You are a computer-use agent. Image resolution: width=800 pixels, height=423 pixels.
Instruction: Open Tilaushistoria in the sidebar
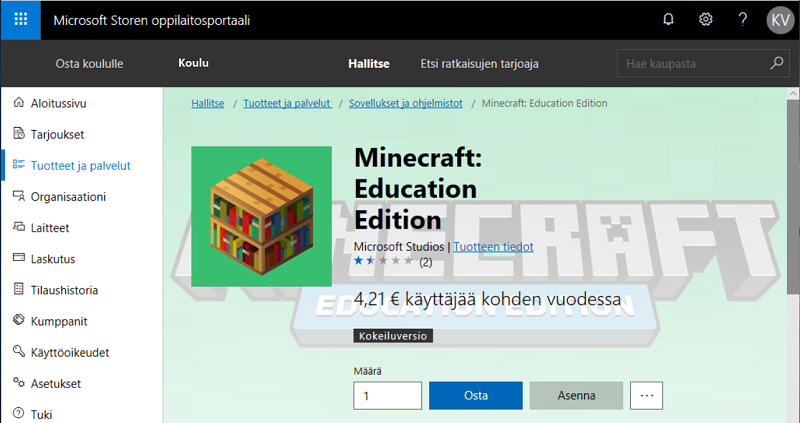tap(64, 290)
